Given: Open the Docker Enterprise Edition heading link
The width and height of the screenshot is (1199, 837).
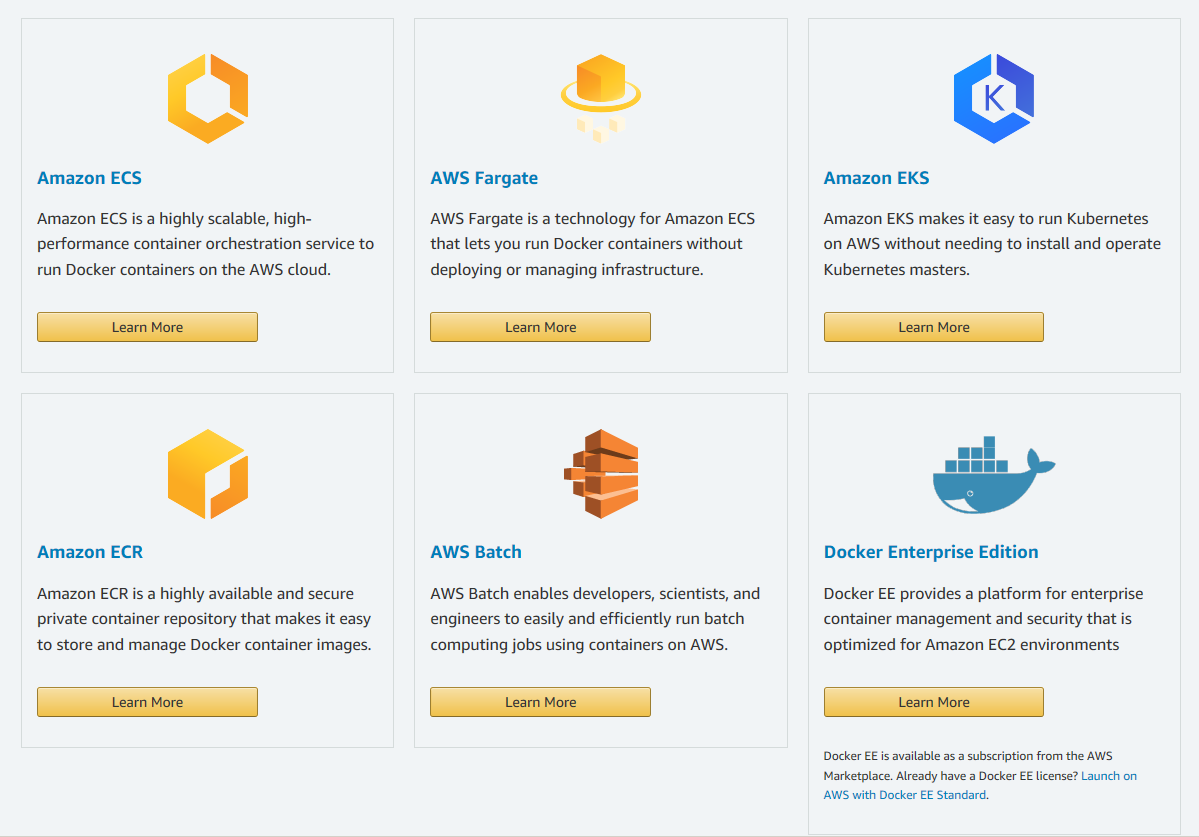Looking at the screenshot, I should click(931, 552).
